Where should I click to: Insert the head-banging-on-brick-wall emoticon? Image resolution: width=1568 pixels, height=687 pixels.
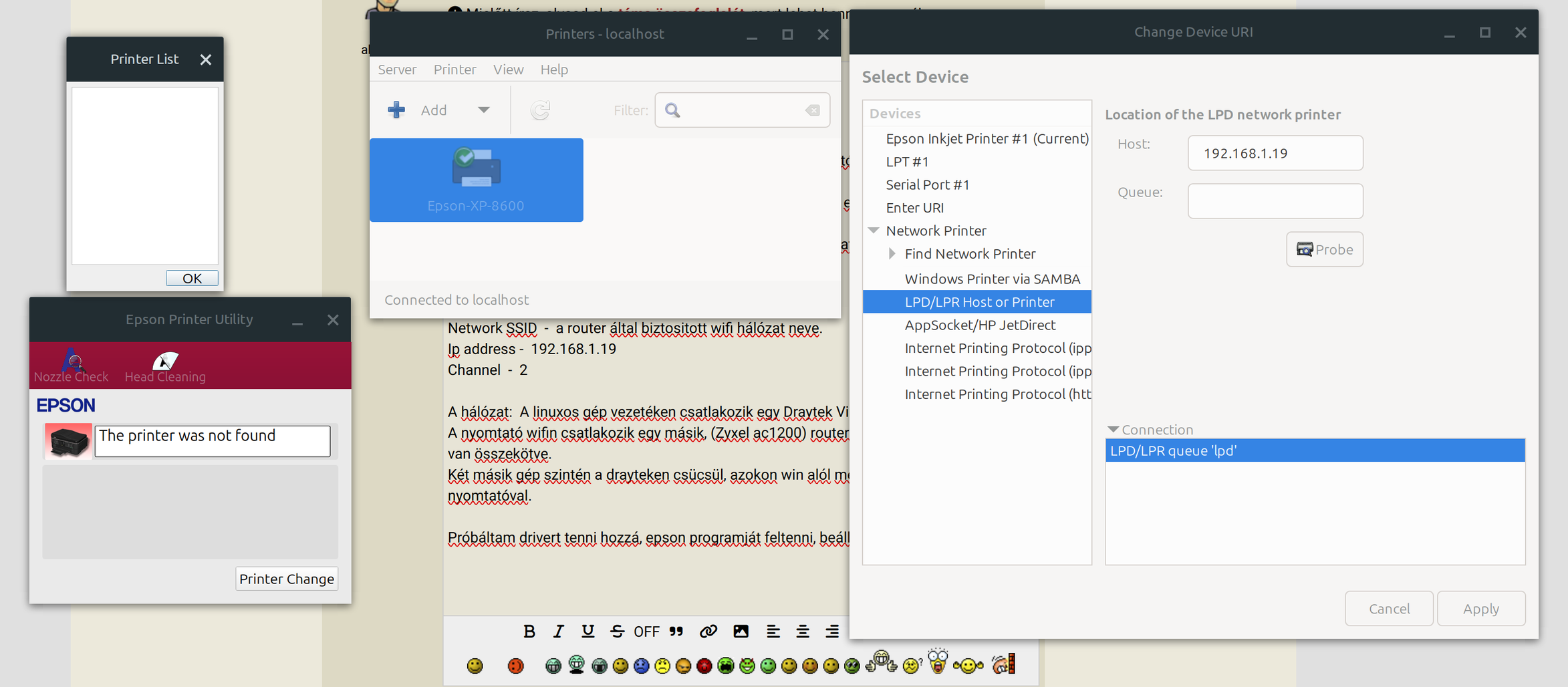[x=1004, y=664]
